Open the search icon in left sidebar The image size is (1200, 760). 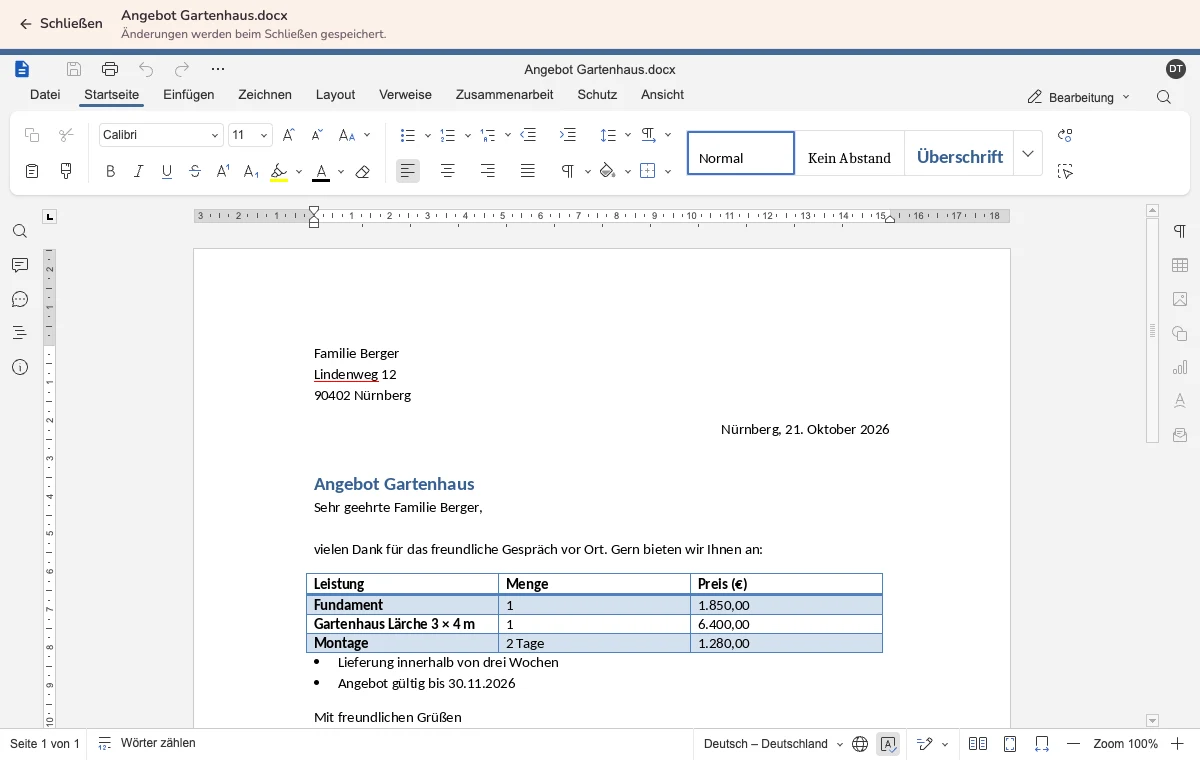[x=20, y=231]
